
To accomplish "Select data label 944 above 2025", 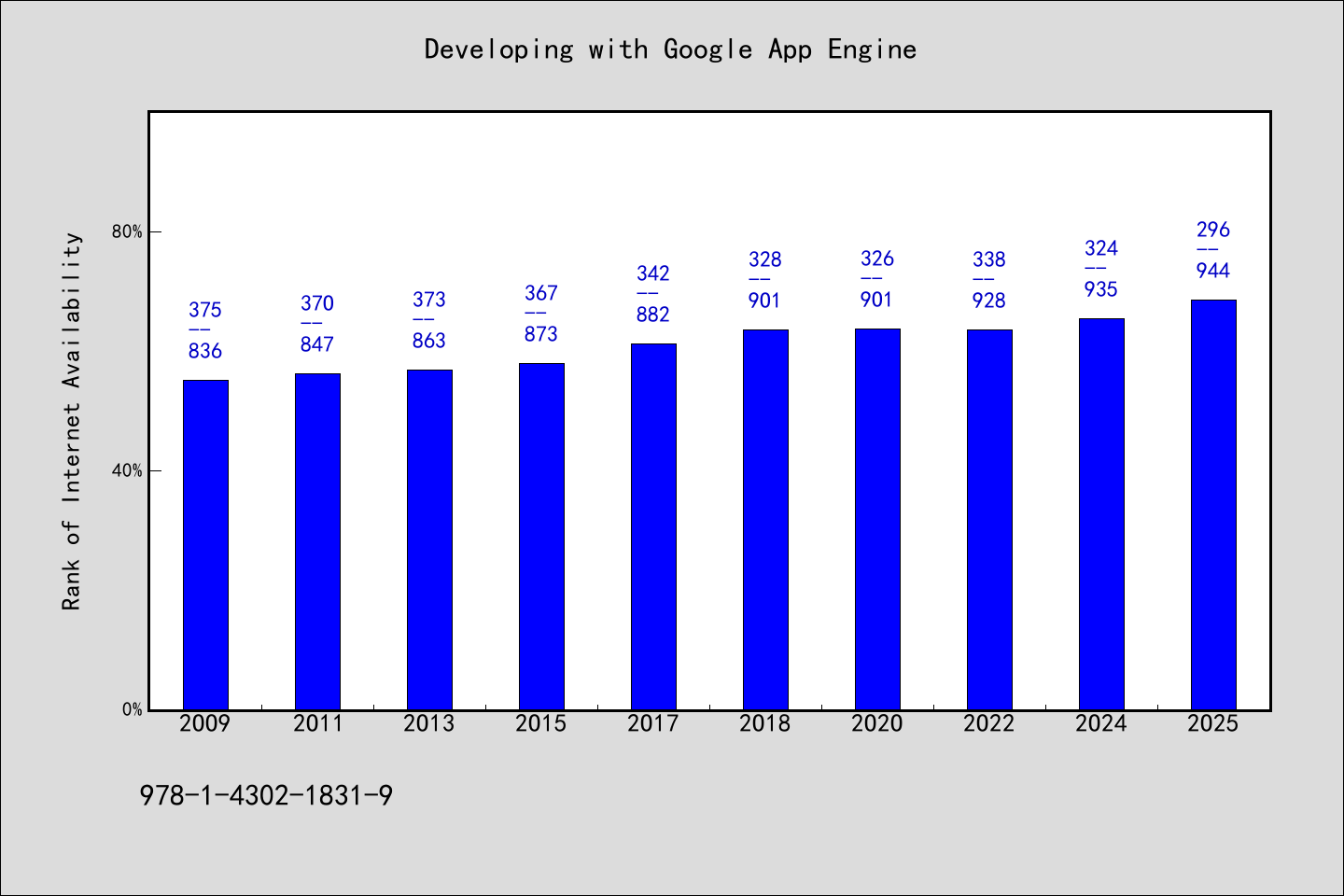I will point(1213,271).
